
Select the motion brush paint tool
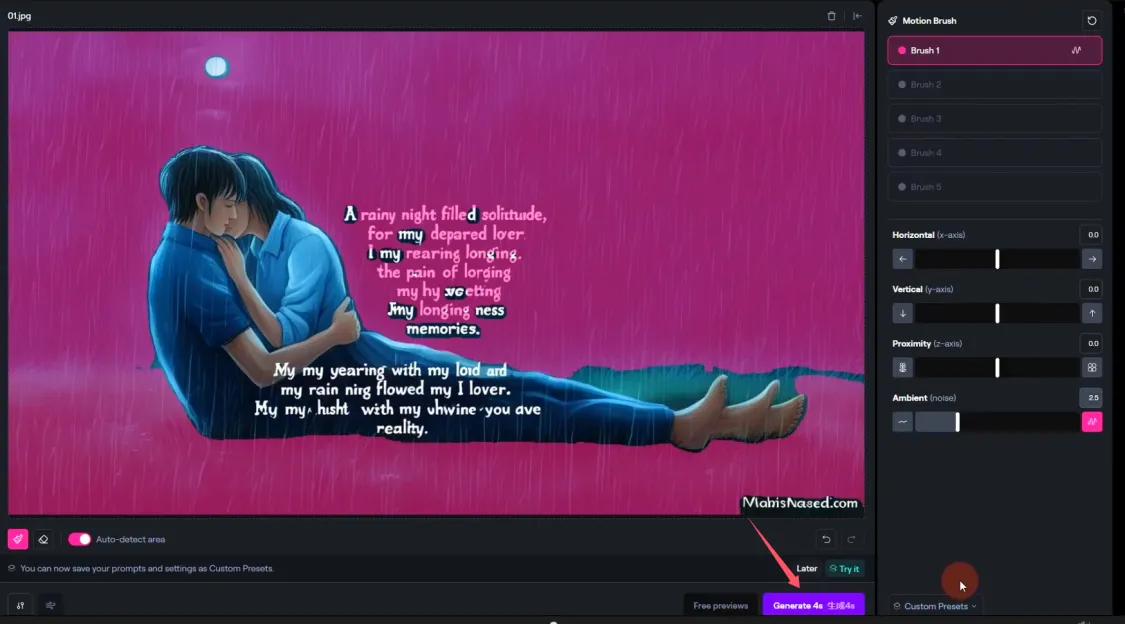coord(18,539)
